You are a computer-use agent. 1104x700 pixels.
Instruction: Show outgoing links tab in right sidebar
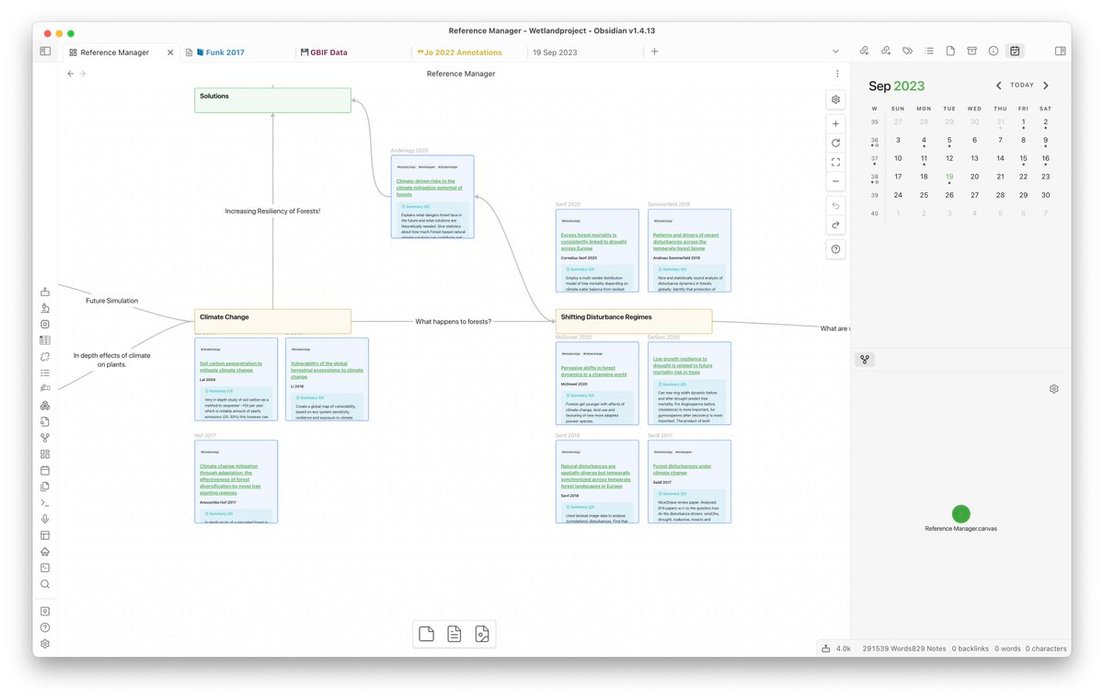(886, 51)
